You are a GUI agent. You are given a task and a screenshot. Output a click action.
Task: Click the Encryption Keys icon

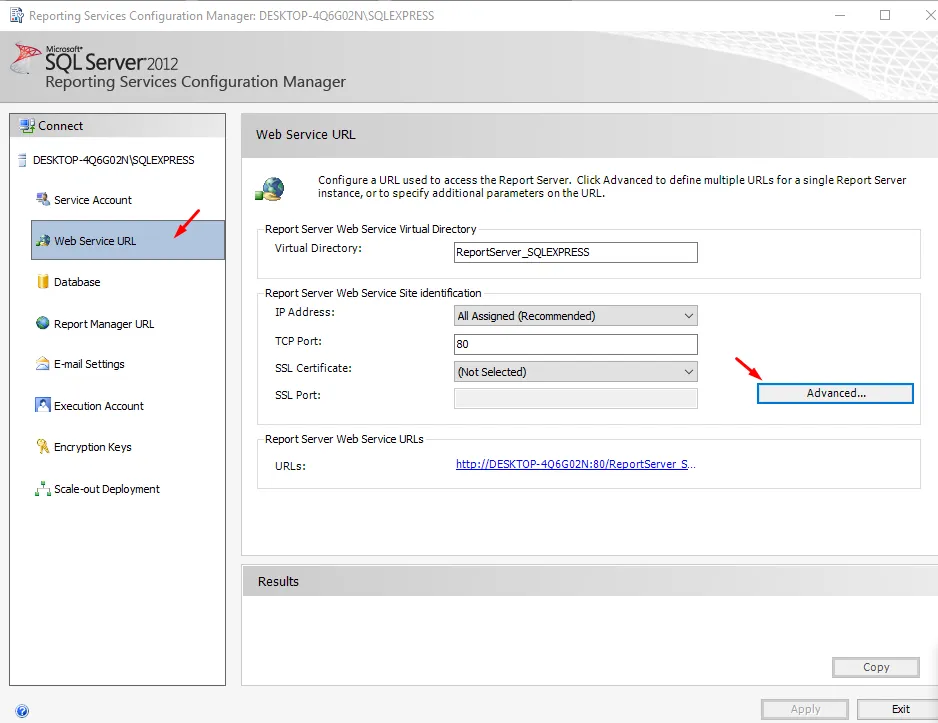coord(42,446)
